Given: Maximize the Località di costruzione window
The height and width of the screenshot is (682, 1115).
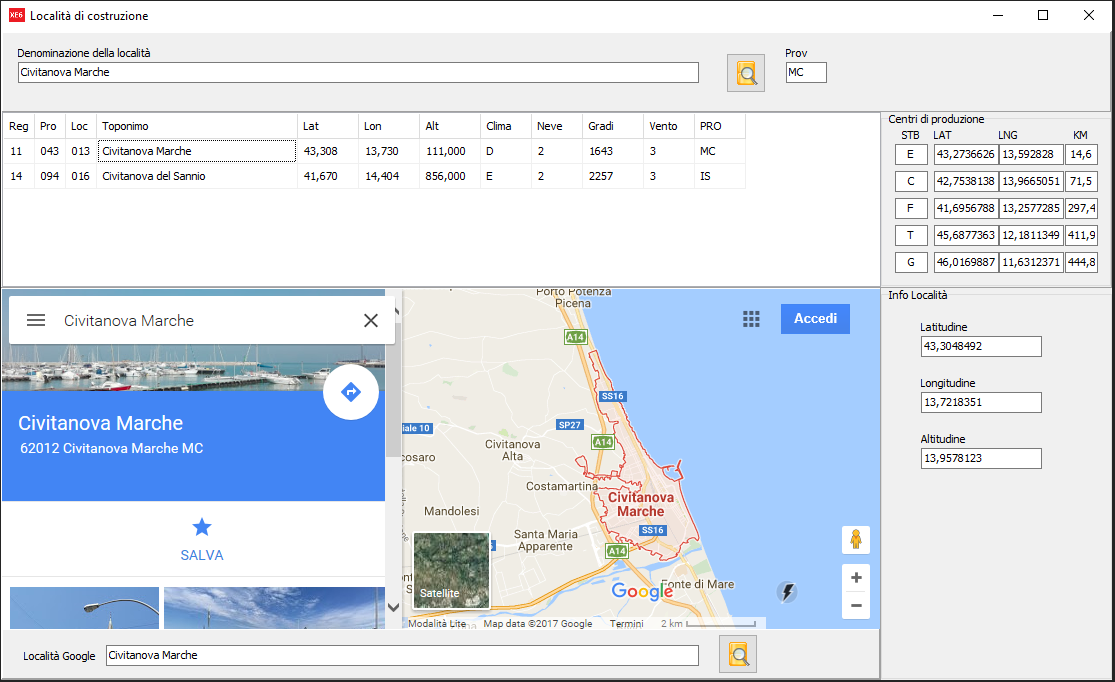Looking at the screenshot, I should [1043, 15].
